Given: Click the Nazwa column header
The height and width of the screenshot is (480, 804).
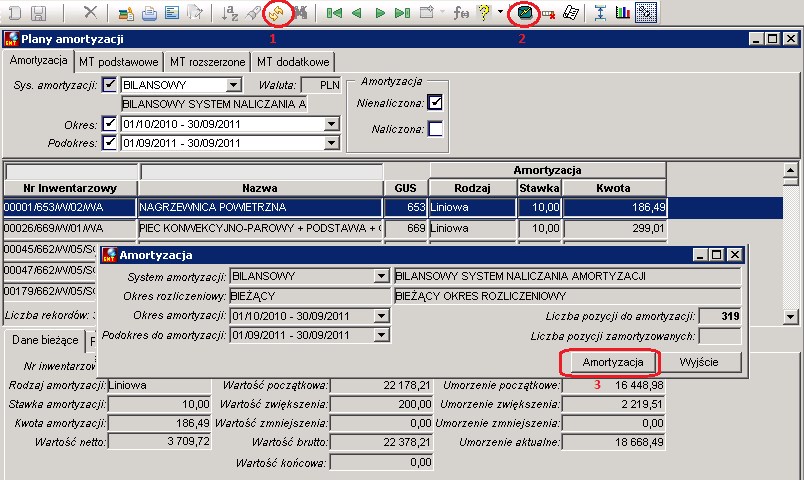Looking at the screenshot, I should (x=260, y=188).
